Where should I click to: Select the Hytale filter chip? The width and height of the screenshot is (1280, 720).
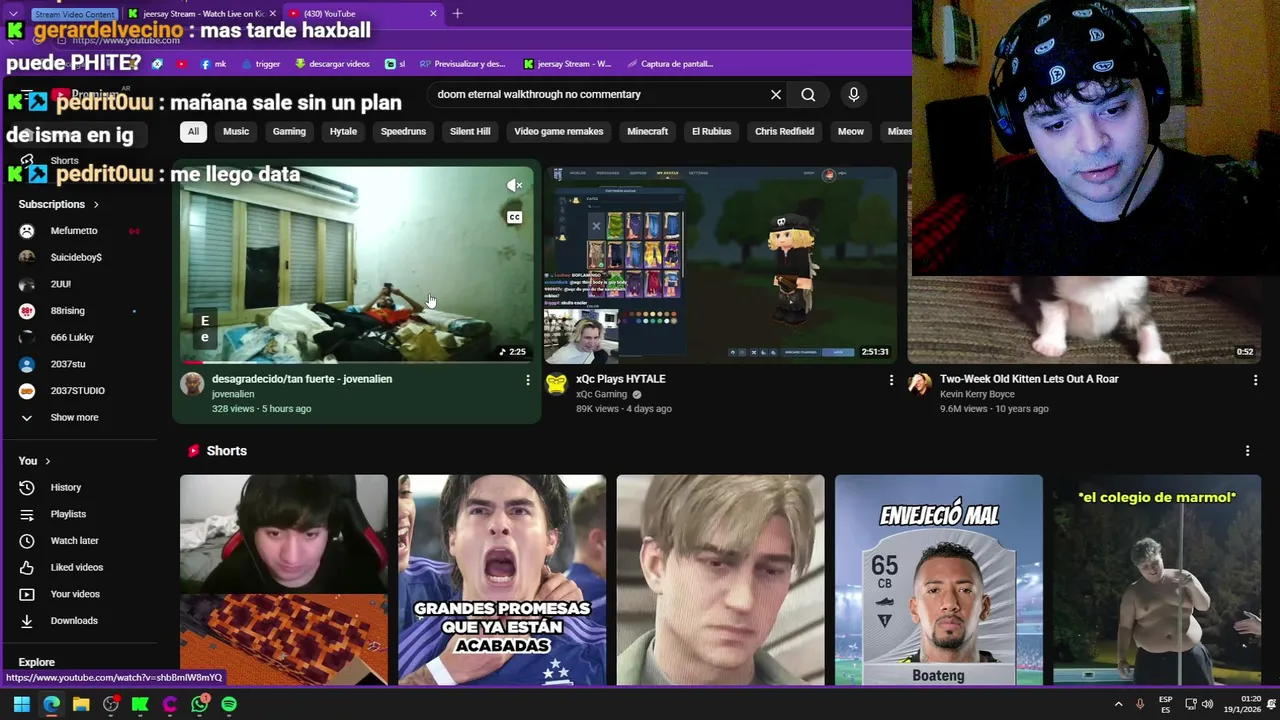(343, 131)
